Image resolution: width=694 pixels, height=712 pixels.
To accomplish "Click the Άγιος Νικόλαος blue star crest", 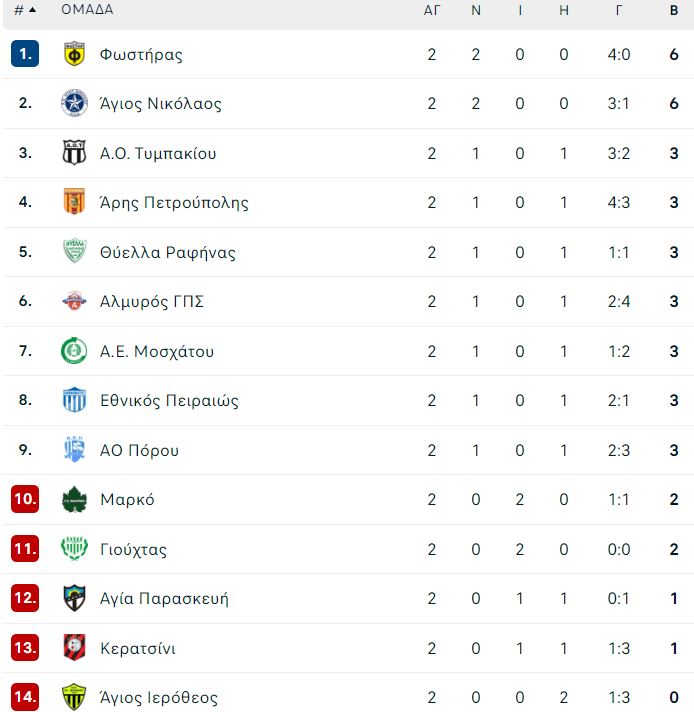I will pyautogui.click(x=74, y=103).
